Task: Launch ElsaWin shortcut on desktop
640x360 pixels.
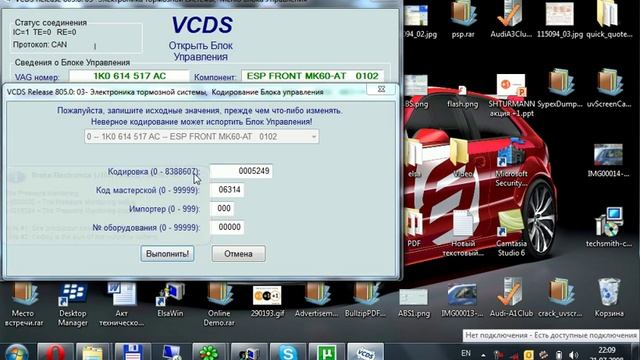Action: point(170,300)
